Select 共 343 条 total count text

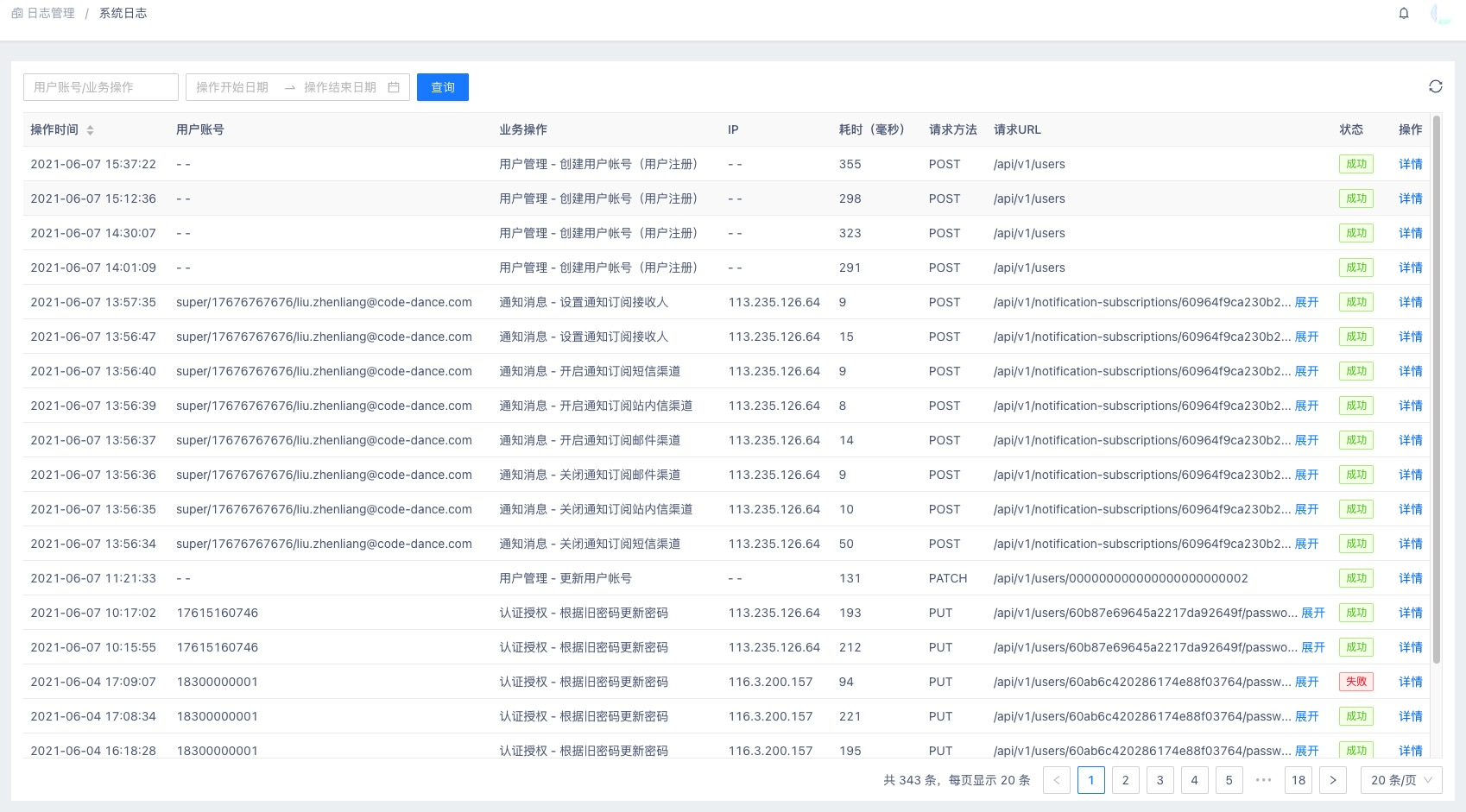click(910, 780)
